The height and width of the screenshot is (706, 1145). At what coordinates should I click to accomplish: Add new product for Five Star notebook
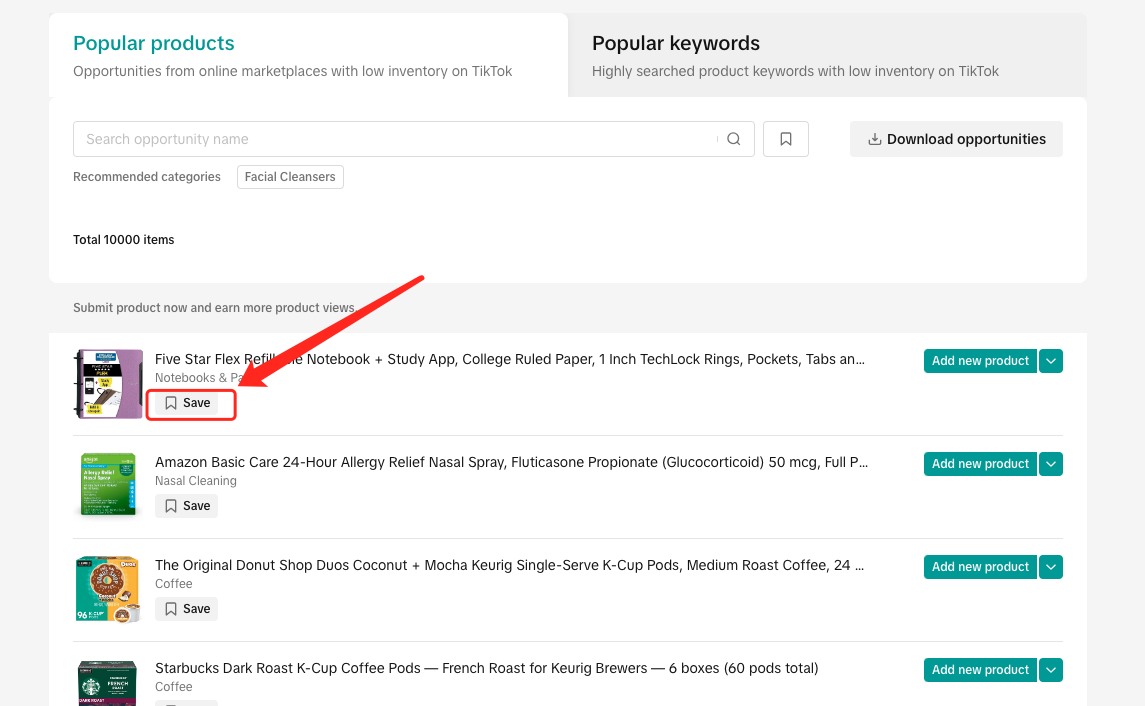click(980, 361)
